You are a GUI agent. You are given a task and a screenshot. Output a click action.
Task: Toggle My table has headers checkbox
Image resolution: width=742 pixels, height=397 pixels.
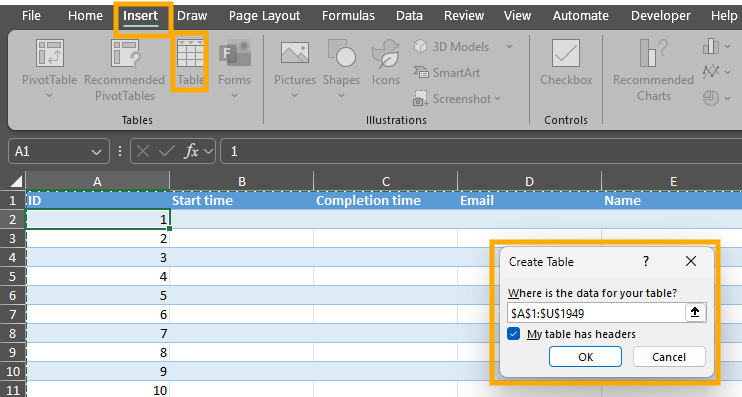[x=513, y=334]
